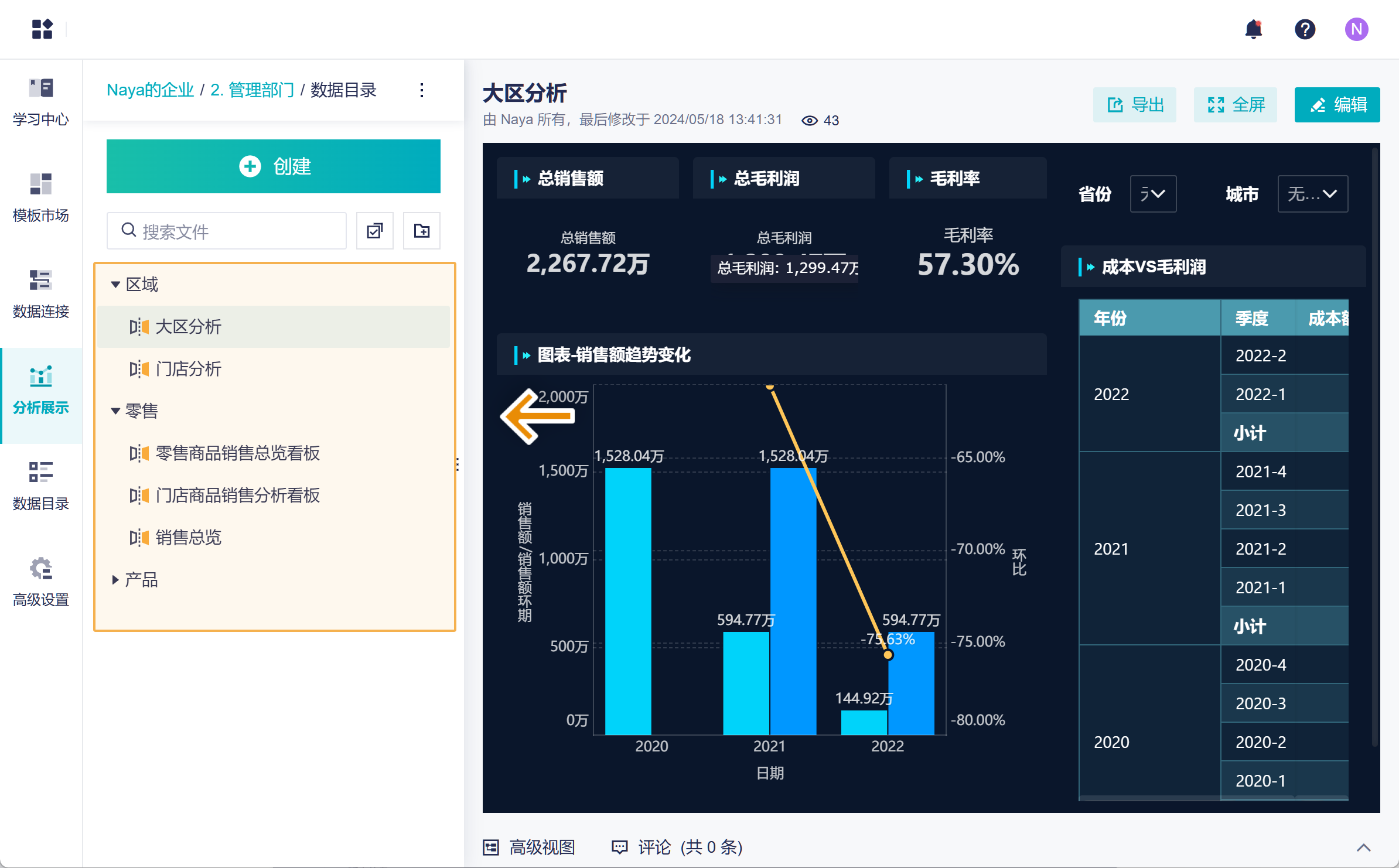Expand the 产品 folder
Viewport: 1399px width, 868px height.
click(115, 580)
